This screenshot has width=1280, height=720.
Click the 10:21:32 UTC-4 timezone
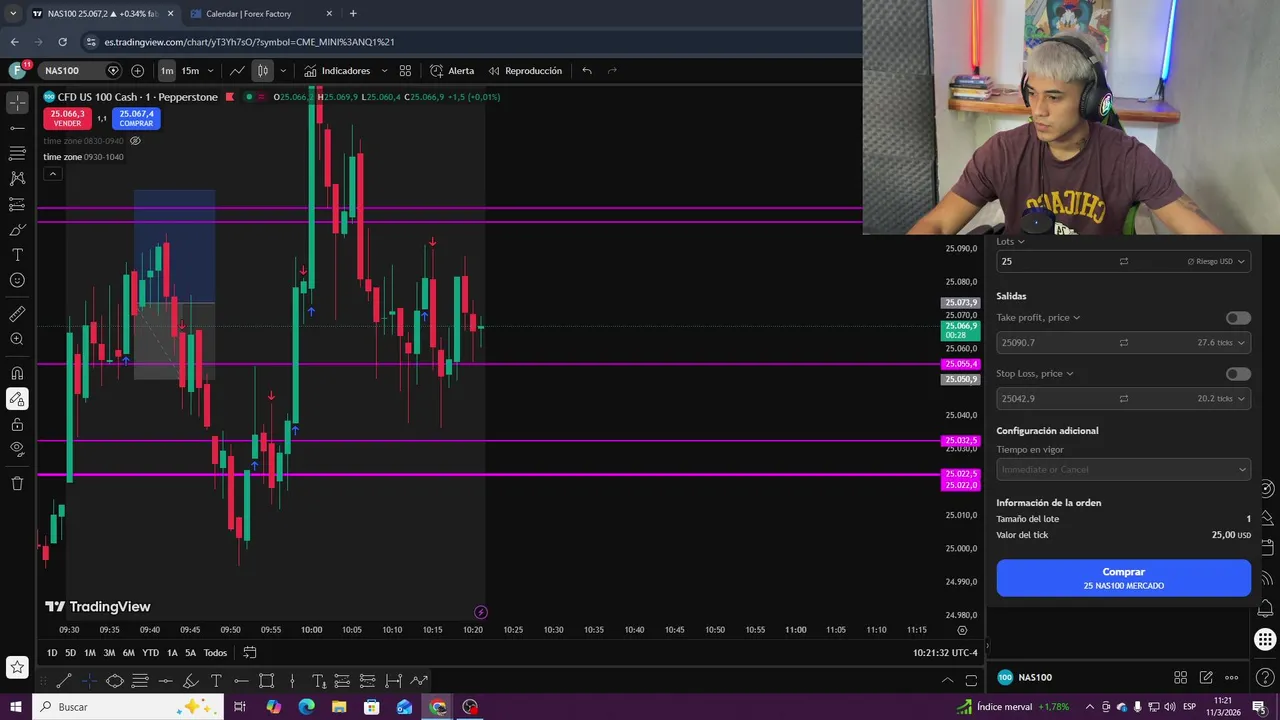tap(945, 653)
